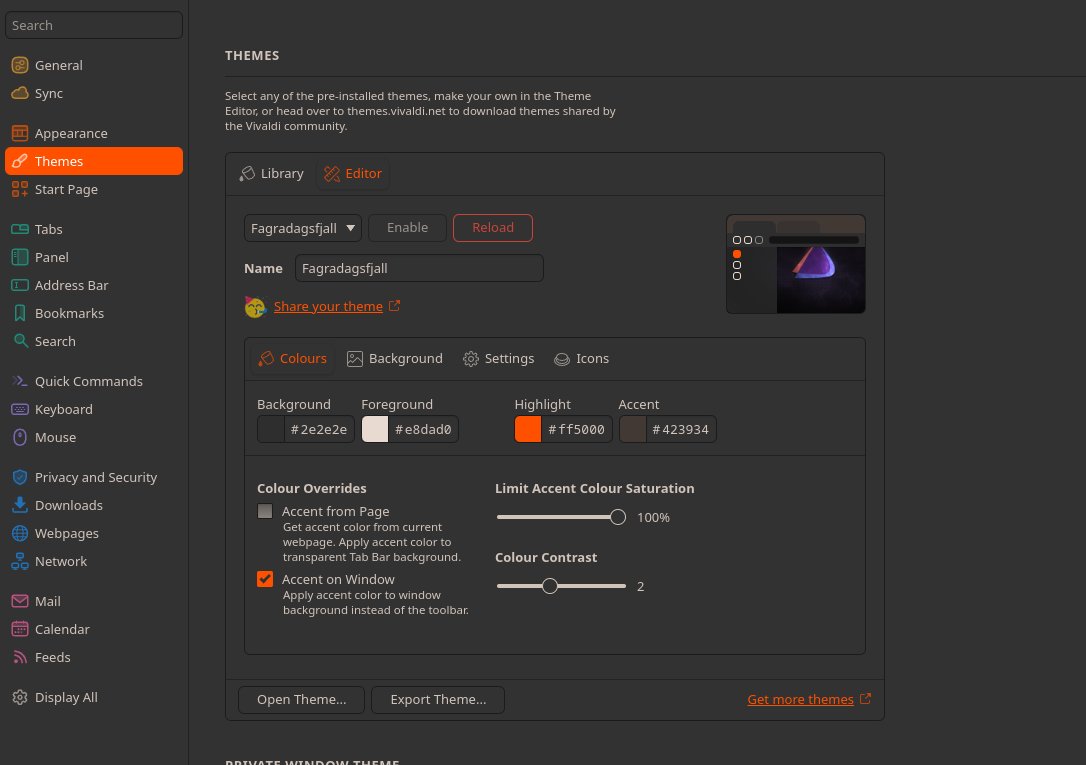The width and height of the screenshot is (1086, 765).
Task: Click the settings Search field
Action: (94, 25)
